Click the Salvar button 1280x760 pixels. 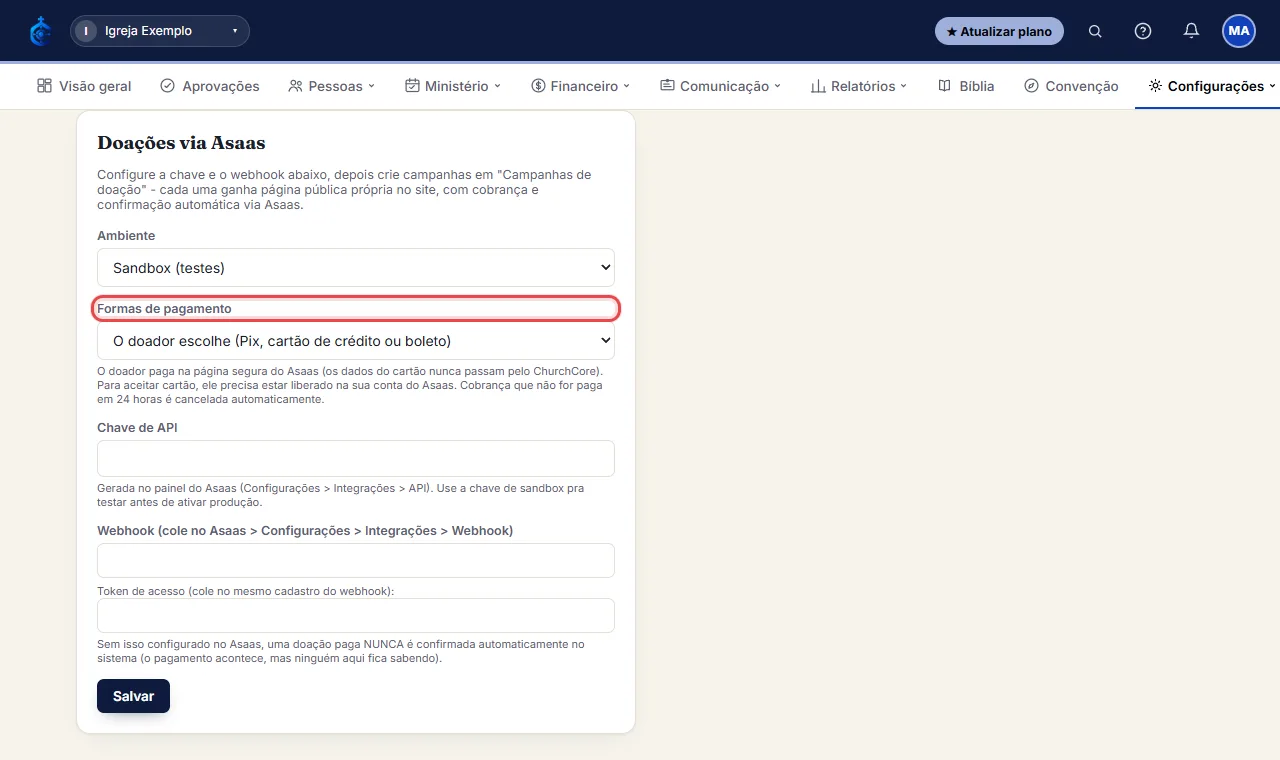pos(133,696)
